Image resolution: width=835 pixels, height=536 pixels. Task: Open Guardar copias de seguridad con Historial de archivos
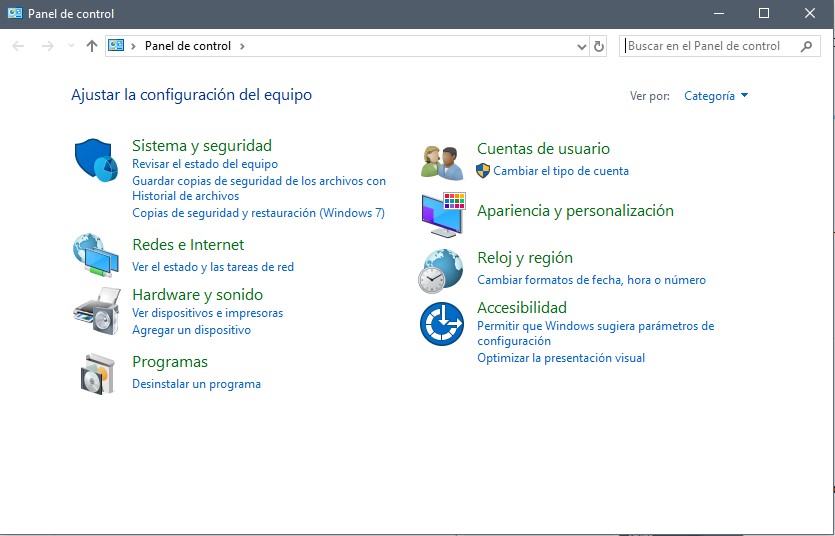(259, 188)
